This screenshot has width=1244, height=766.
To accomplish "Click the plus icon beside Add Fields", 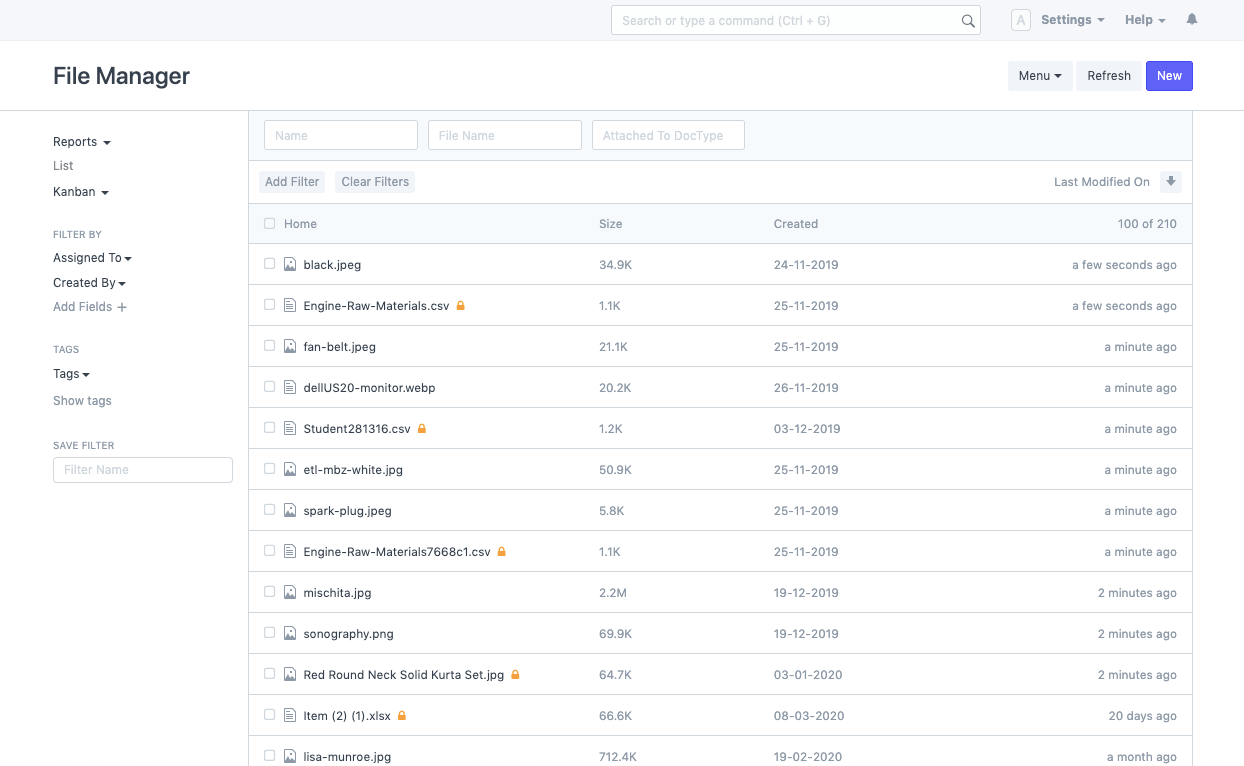I will tap(122, 308).
